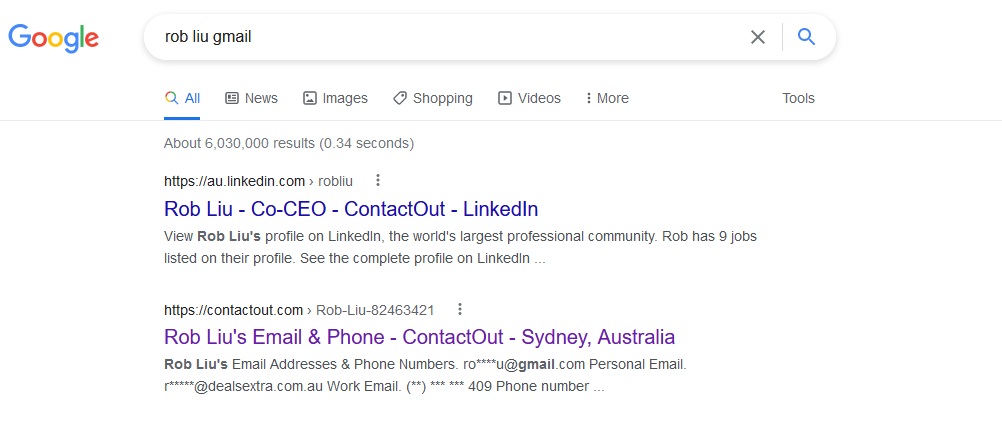Screen dimensions: 1002x427
Task: Click the Shopping tab tag icon
Action: coord(400,98)
